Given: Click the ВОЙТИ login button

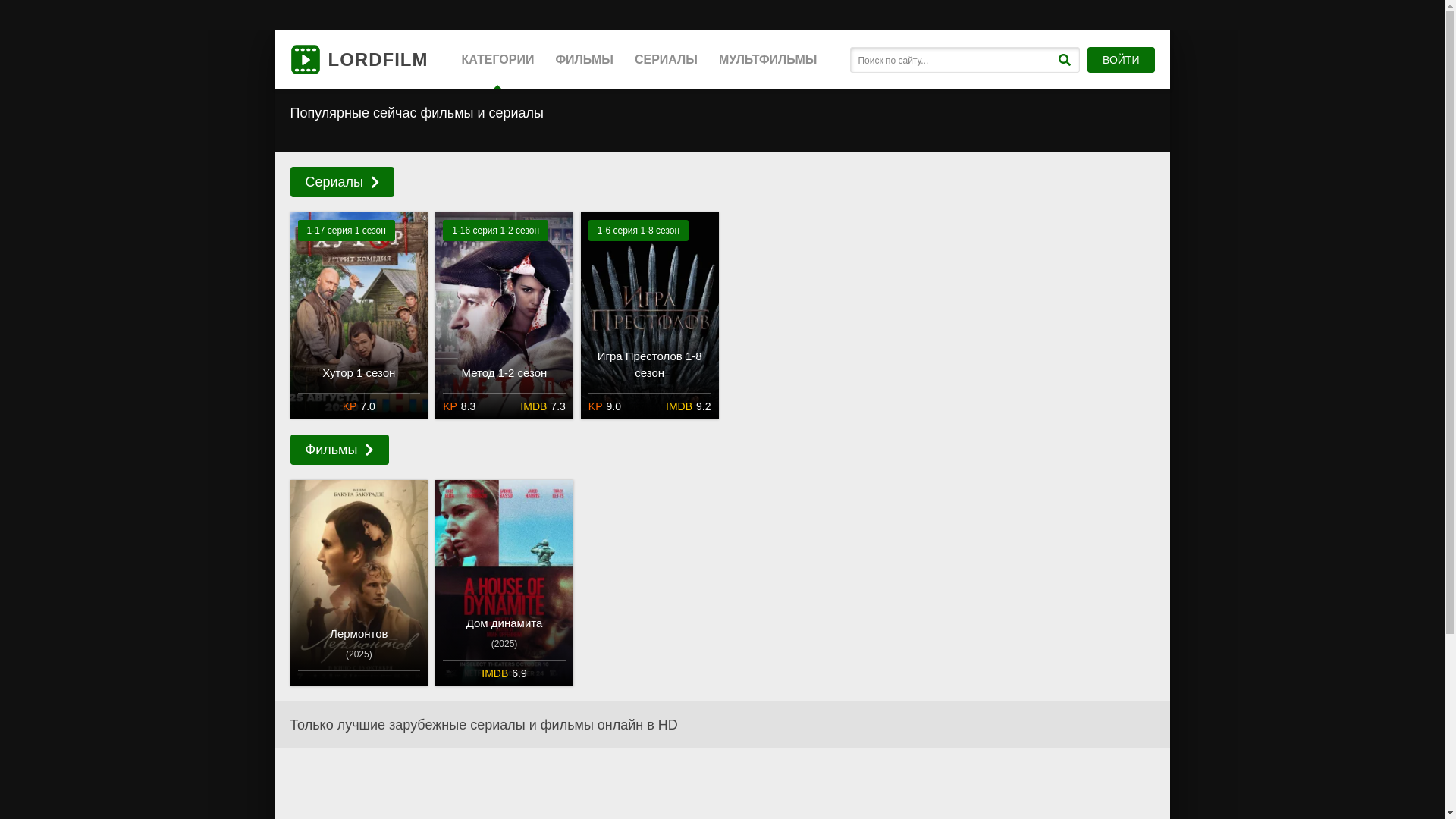Looking at the screenshot, I should click(1120, 60).
